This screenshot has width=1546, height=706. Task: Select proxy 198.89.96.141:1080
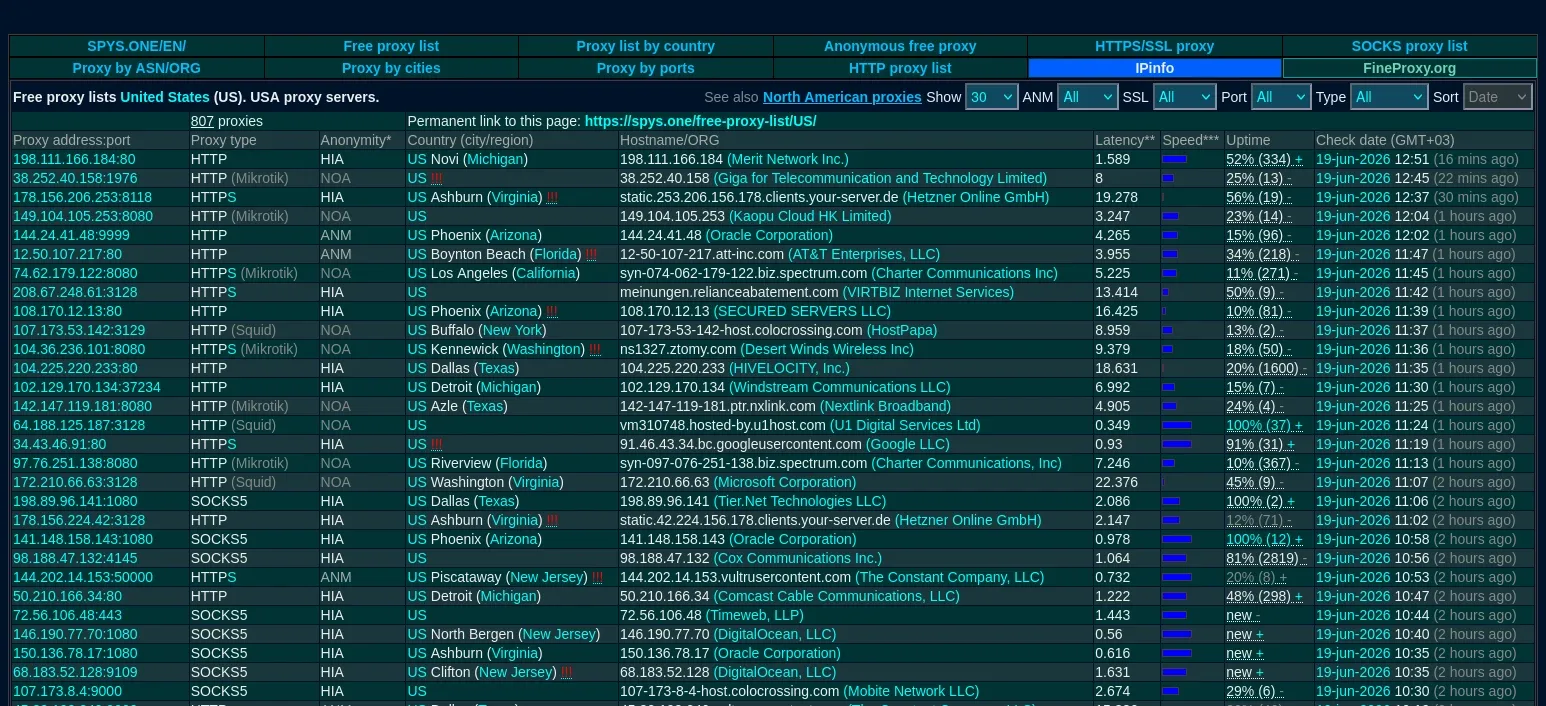pos(75,501)
